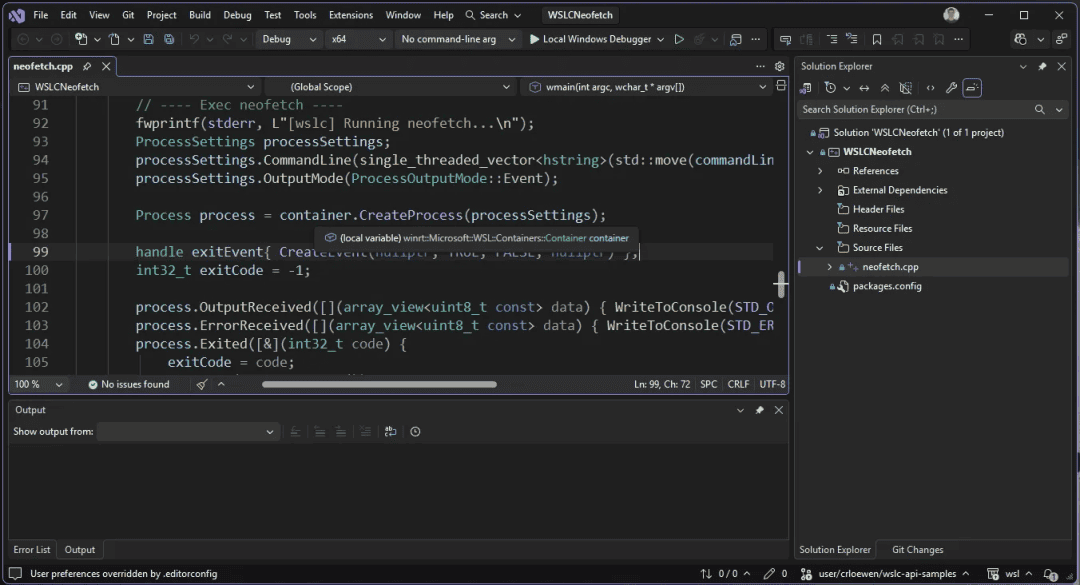
Task: Open the GitHub Copilot icon
Action: (1021, 39)
